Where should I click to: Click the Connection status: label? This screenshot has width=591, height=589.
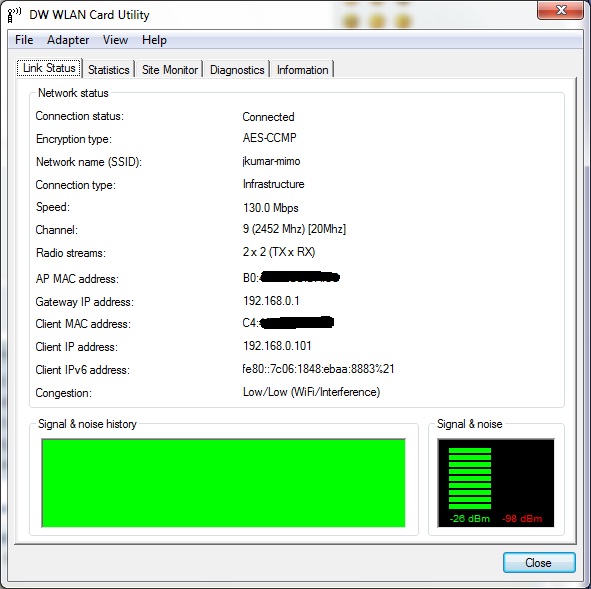tap(80, 116)
